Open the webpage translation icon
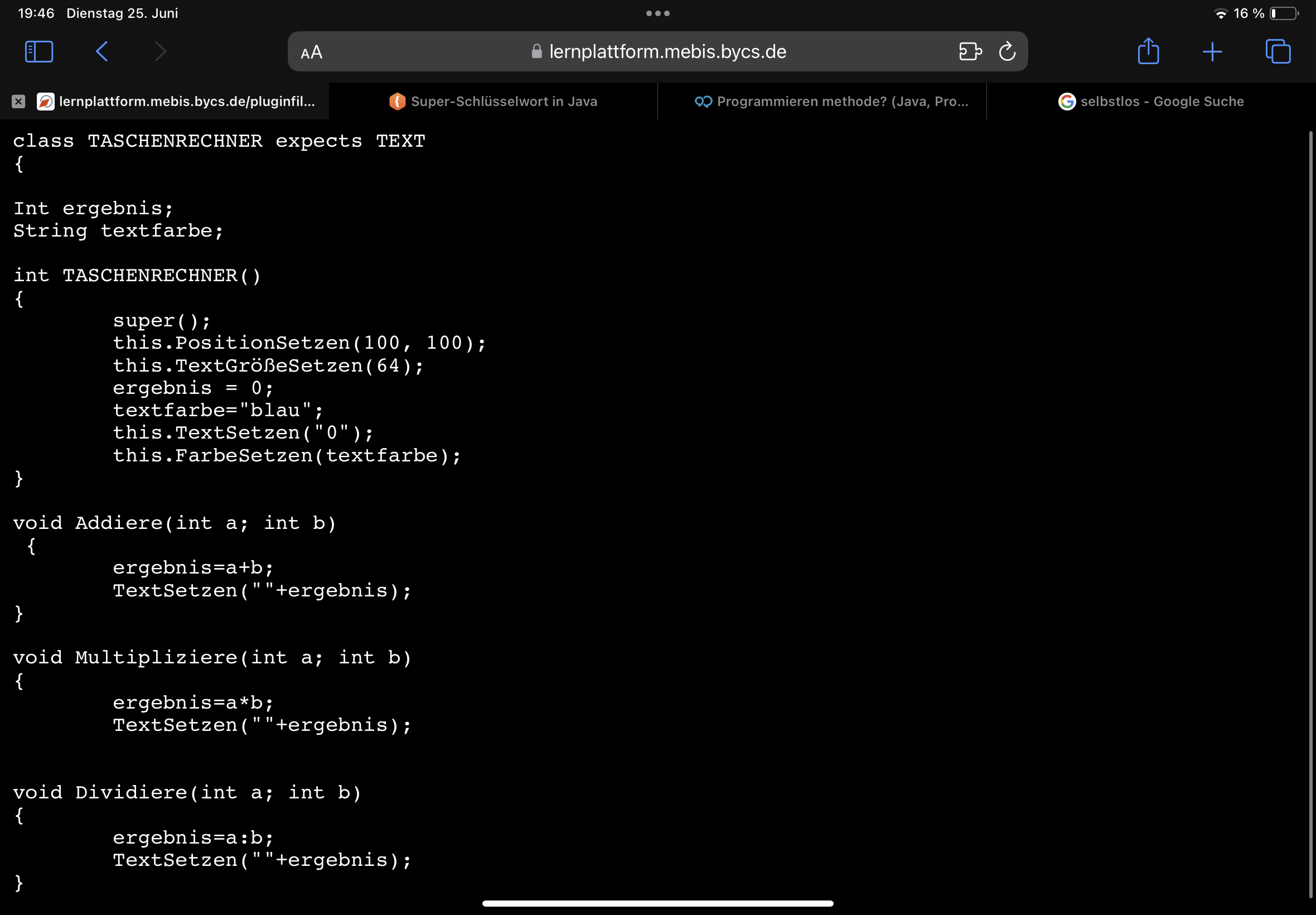 (x=970, y=51)
